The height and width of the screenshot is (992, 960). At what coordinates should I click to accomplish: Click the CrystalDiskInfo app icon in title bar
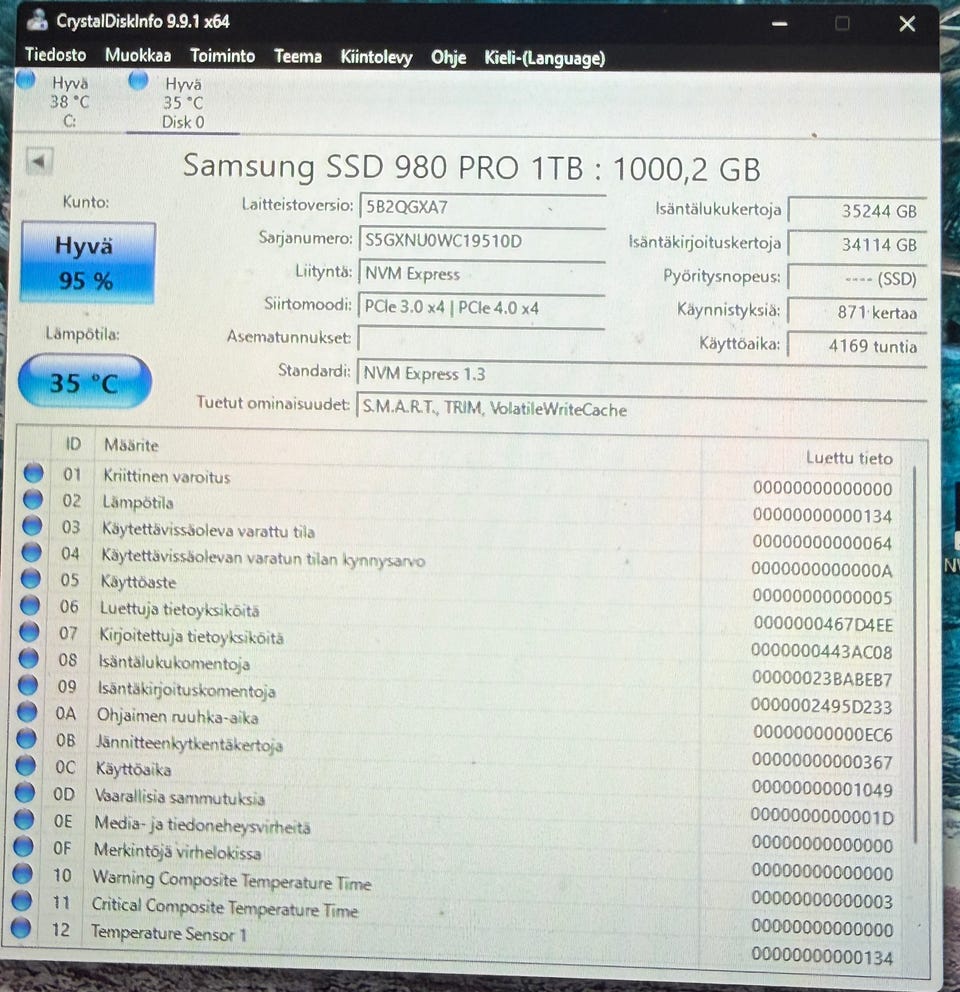coord(37,20)
